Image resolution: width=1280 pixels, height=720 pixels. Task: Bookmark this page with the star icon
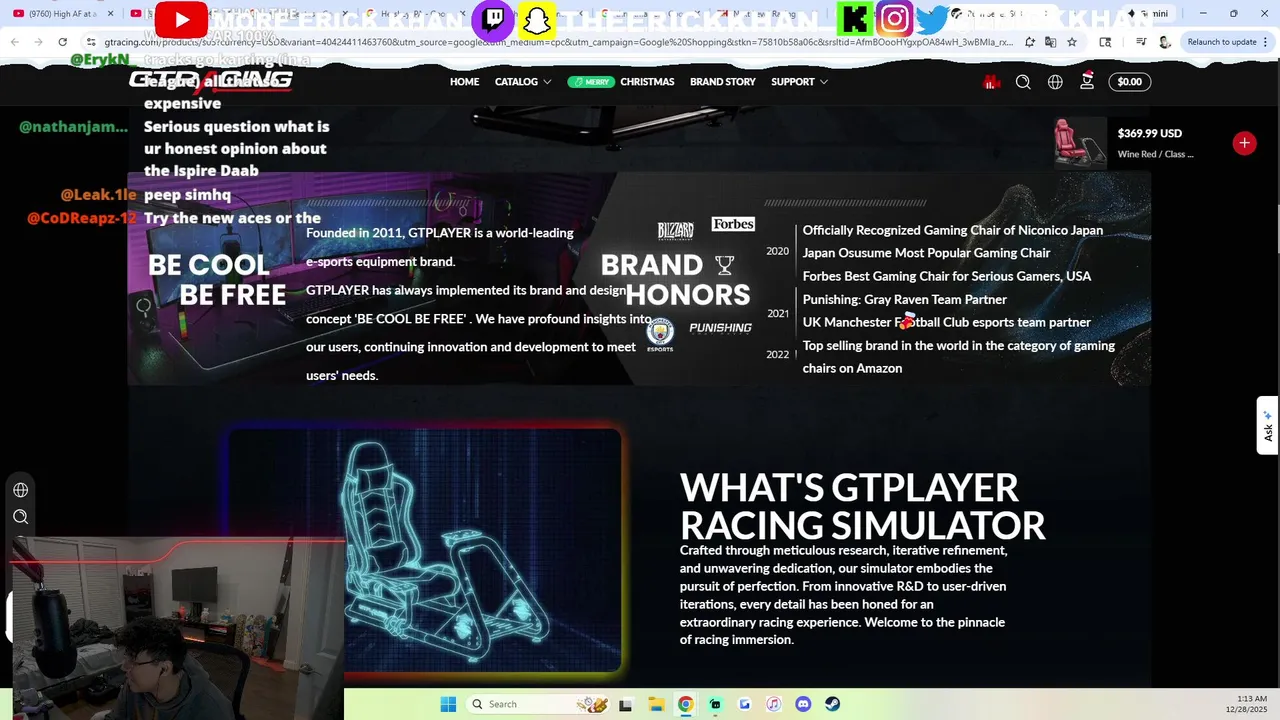point(1072,42)
